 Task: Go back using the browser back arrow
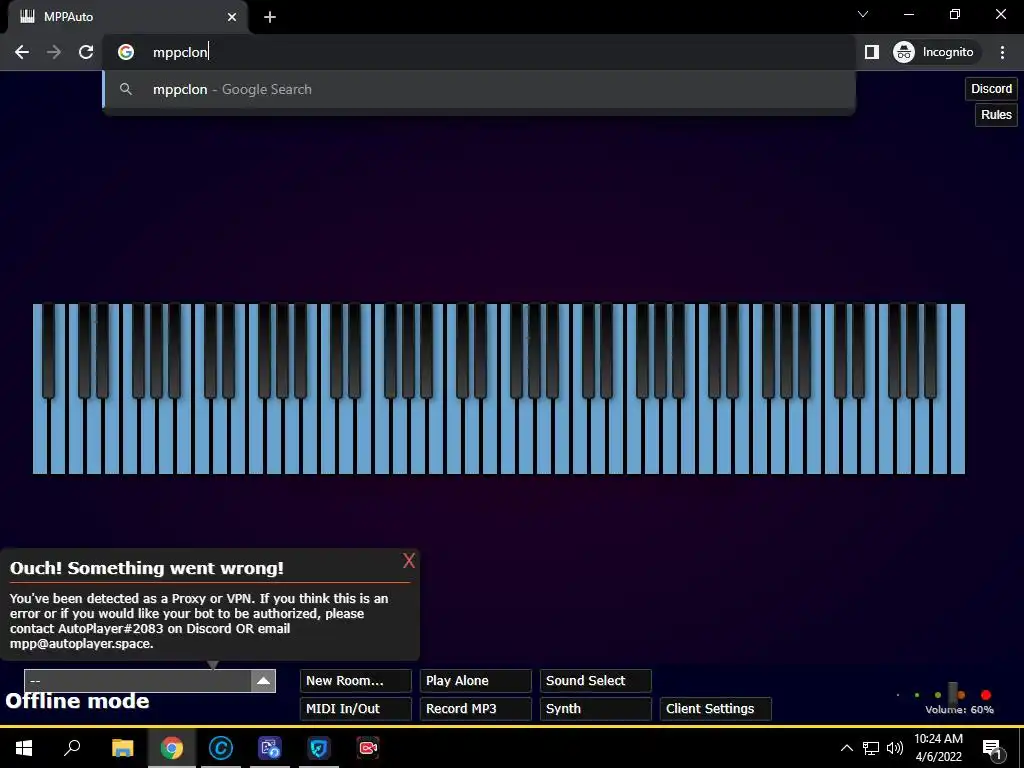coord(22,52)
